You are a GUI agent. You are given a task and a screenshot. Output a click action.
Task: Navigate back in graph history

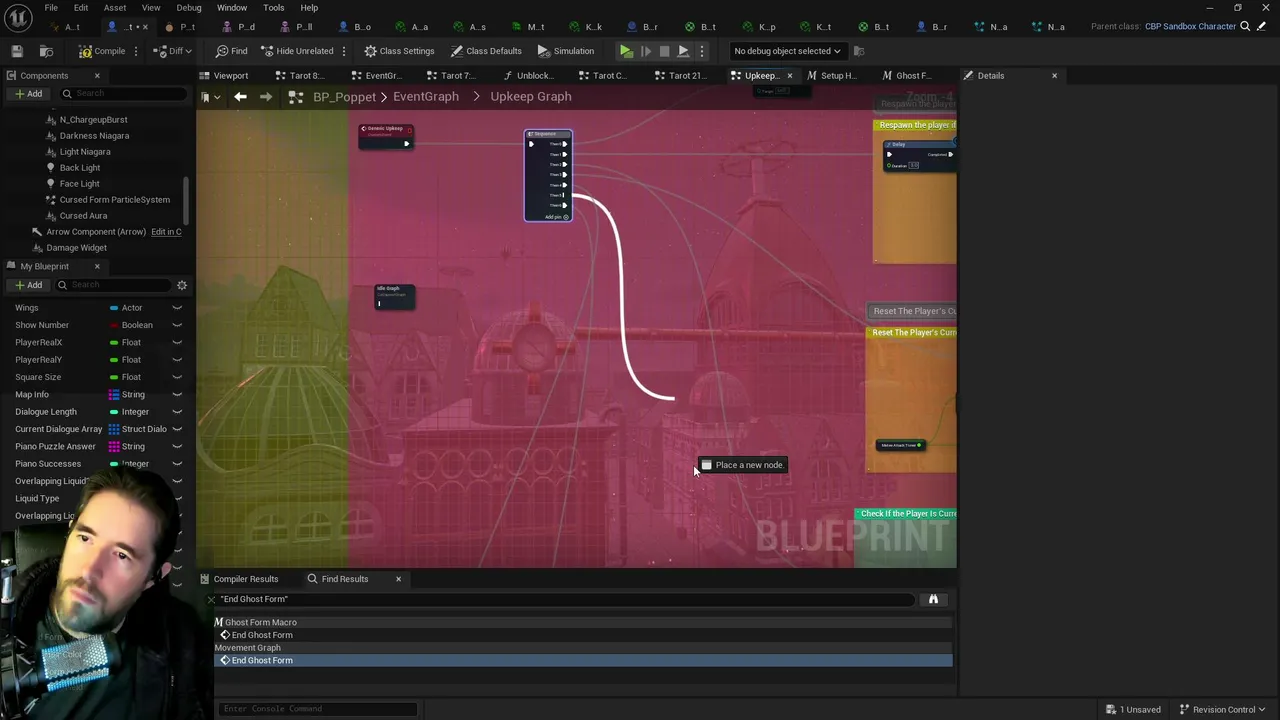point(240,96)
